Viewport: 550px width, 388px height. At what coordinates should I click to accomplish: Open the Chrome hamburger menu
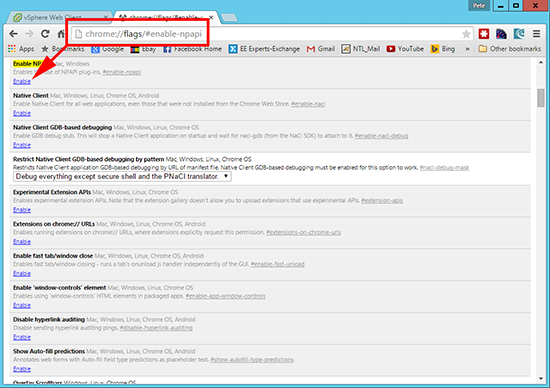pos(536,34)
